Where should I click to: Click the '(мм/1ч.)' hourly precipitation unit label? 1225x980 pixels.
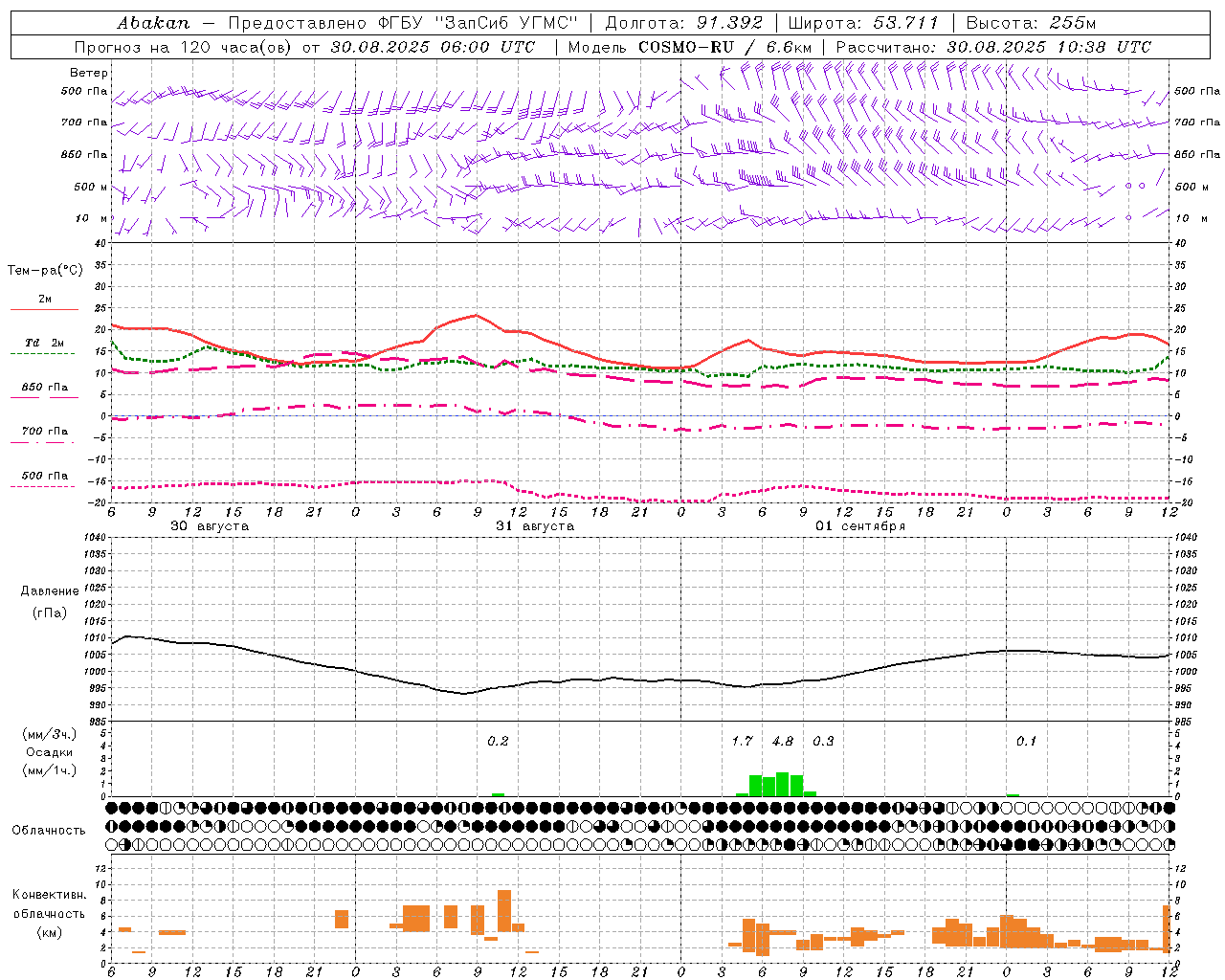50,769
